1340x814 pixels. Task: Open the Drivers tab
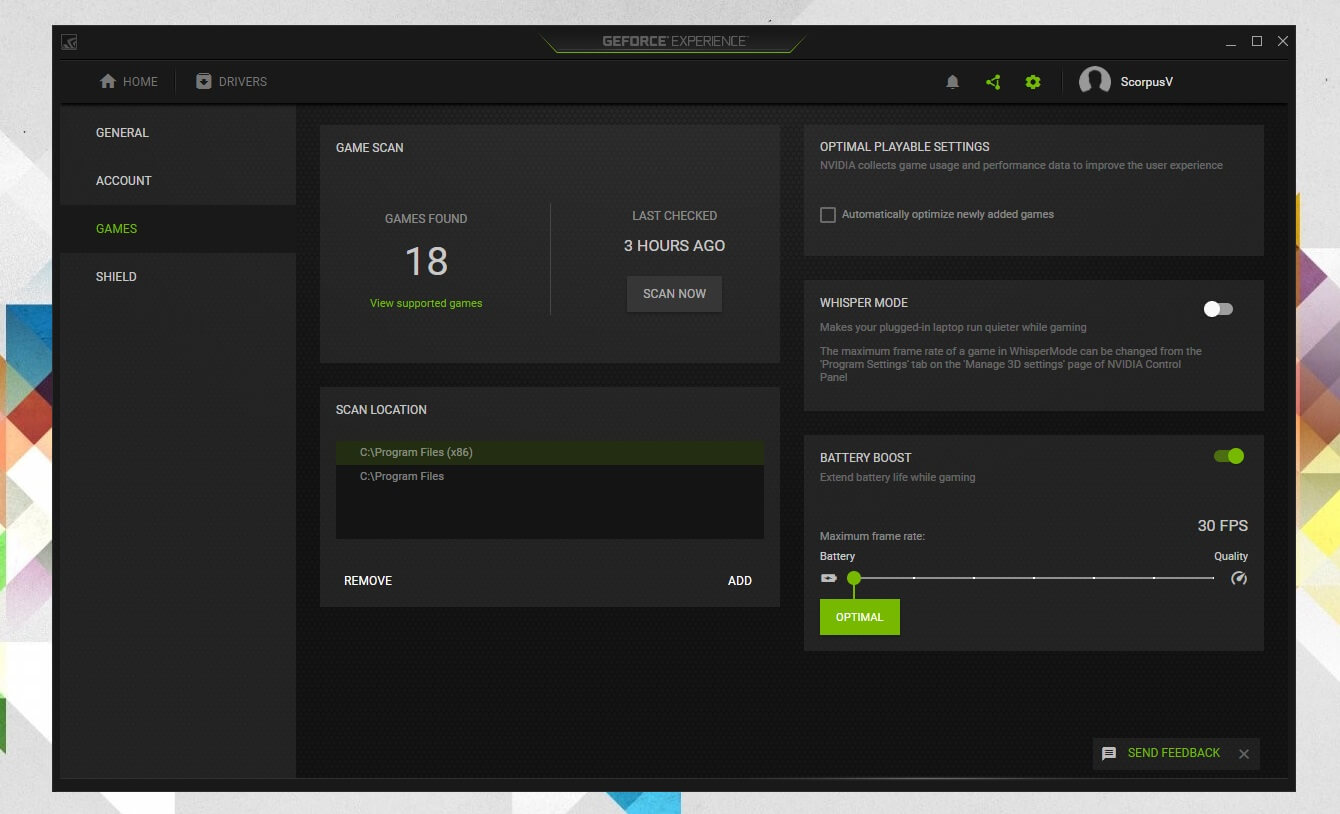[x=232, y=82]
